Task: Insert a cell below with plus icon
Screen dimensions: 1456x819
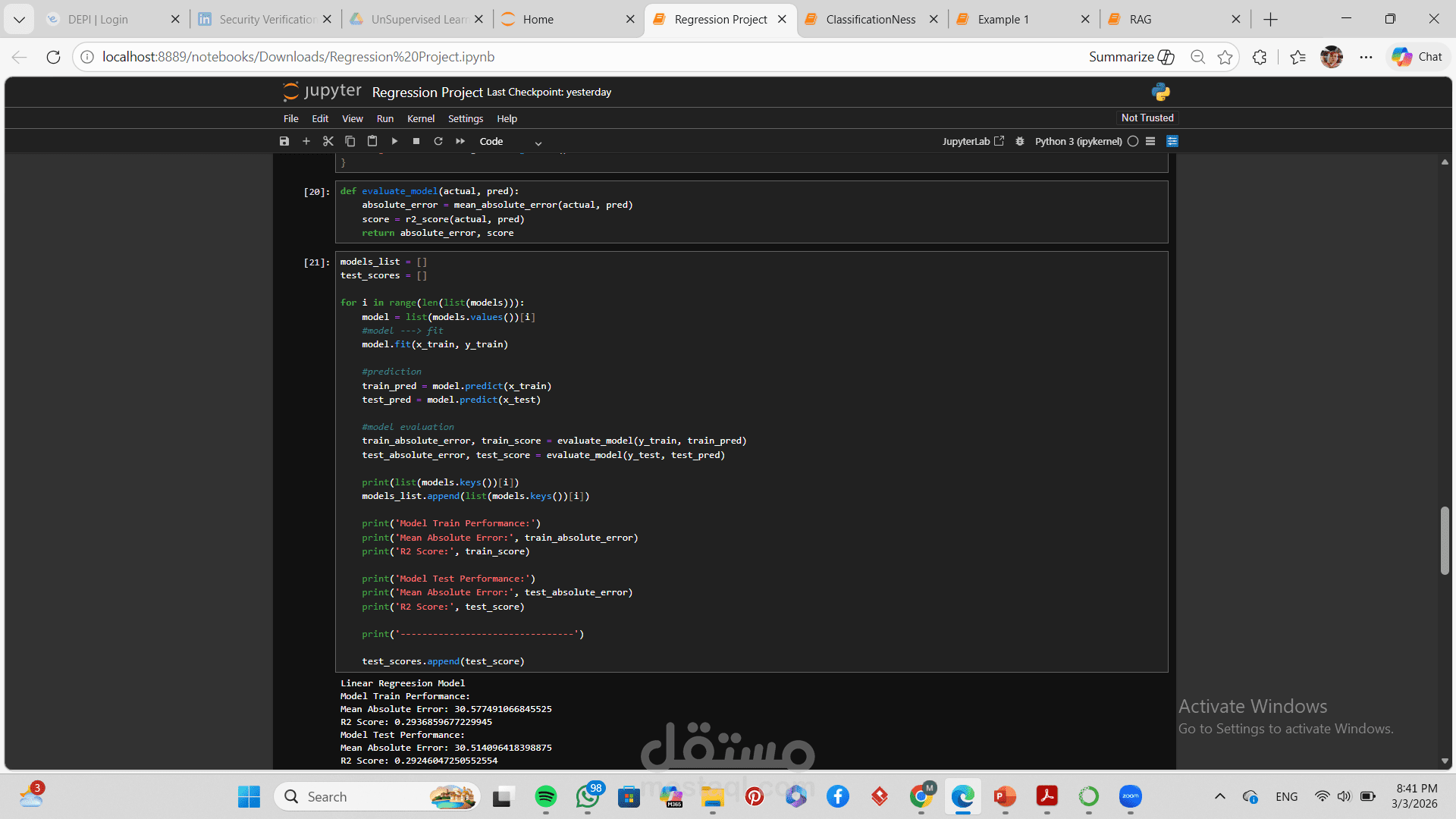Action: [x=306, y=141]
